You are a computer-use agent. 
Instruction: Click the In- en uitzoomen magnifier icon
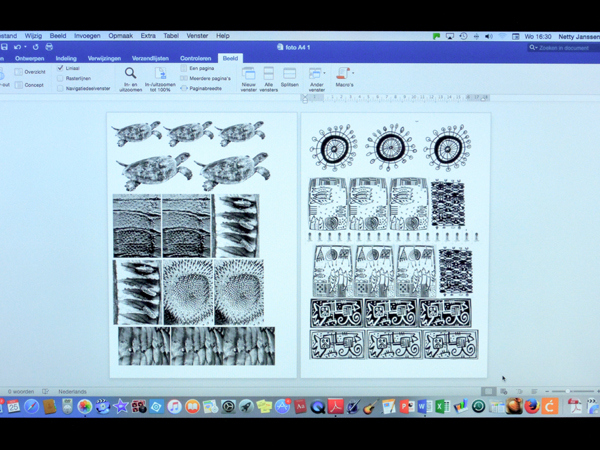tap(130, 73)
